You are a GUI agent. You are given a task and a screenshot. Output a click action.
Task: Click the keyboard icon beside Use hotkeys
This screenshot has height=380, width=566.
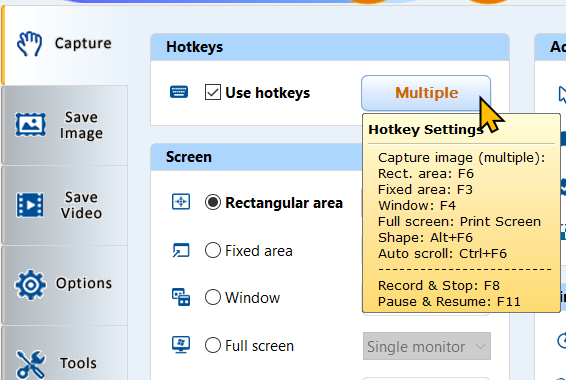(x=179, y=92)
